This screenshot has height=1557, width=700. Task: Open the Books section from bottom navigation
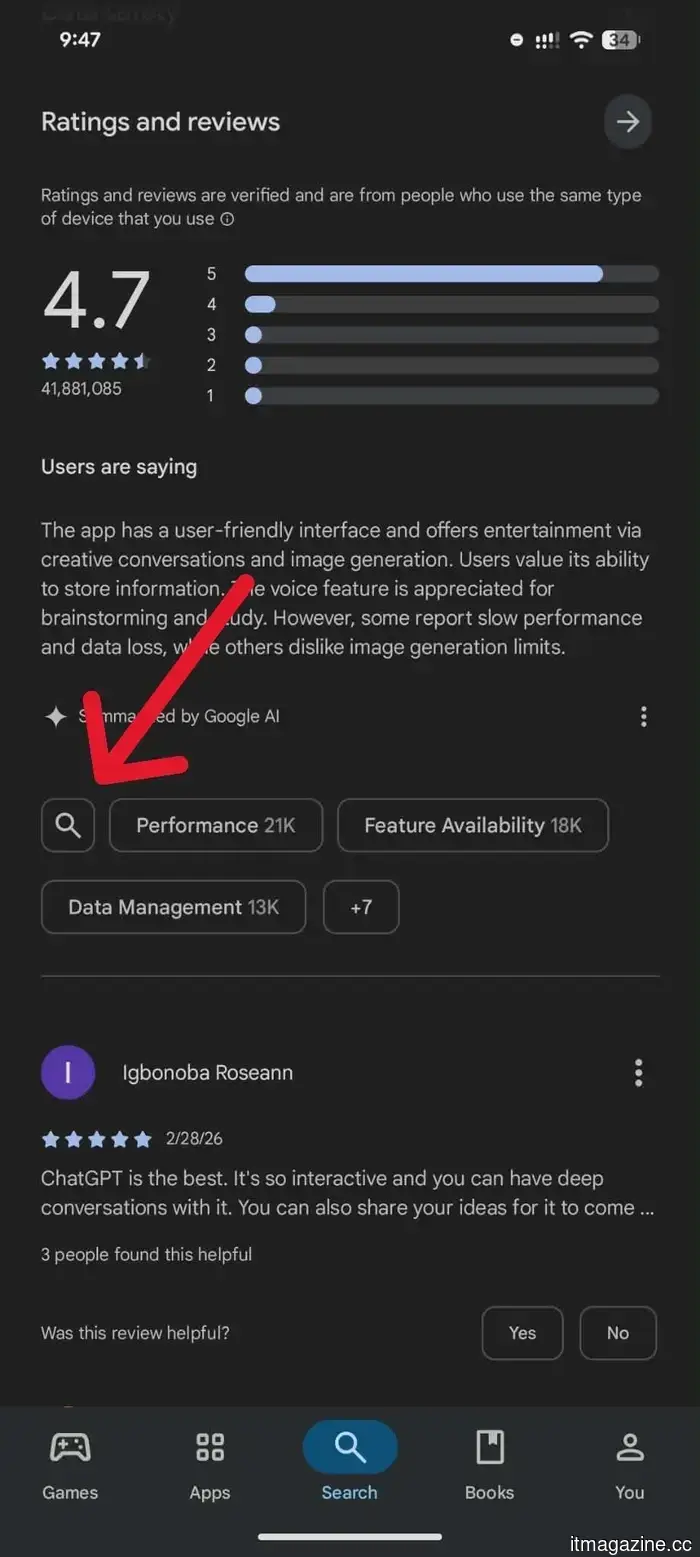tap(489, 1446)
